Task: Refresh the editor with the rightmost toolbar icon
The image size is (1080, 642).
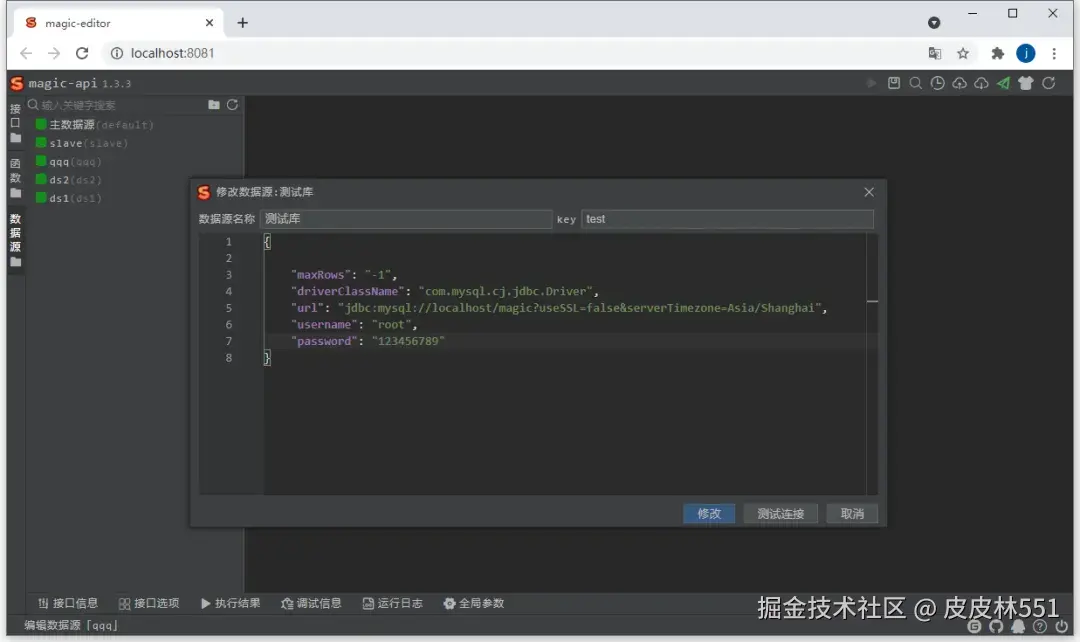Action: [1048, 83]
